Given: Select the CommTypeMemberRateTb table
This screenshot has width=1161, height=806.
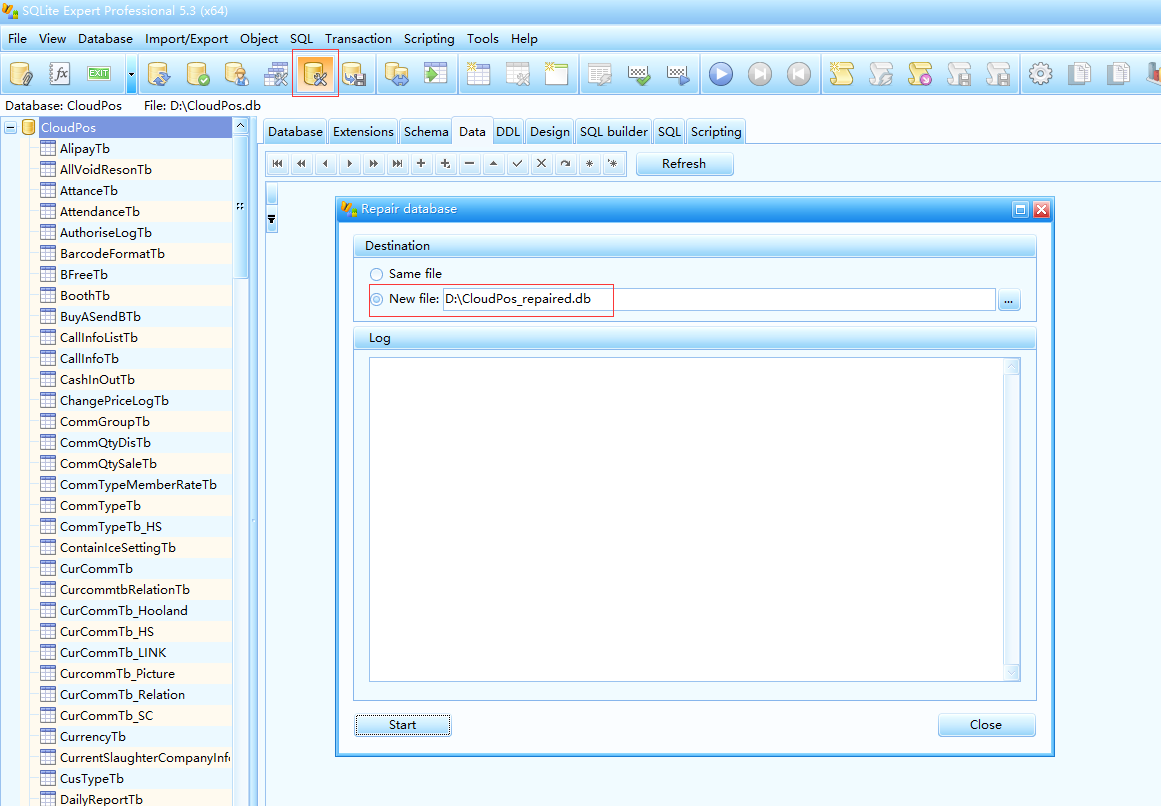Looking at the screenshot, I should [x=138, y=485].
